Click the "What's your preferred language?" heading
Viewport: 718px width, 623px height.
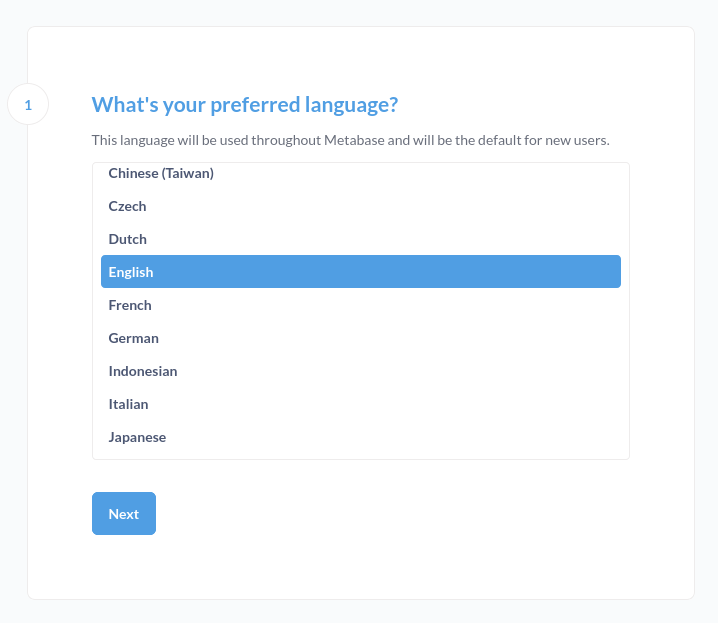tap(245, 104)
